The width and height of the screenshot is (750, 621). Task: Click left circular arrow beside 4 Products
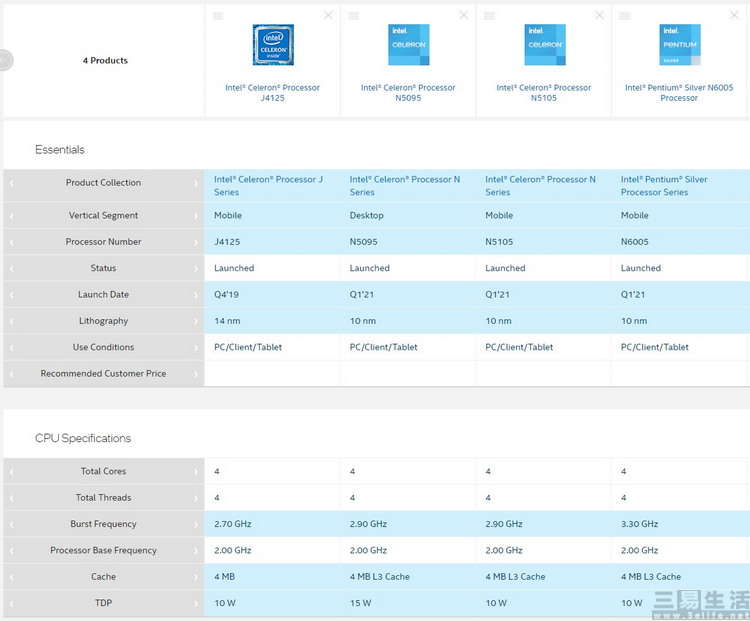pos(5,60)
